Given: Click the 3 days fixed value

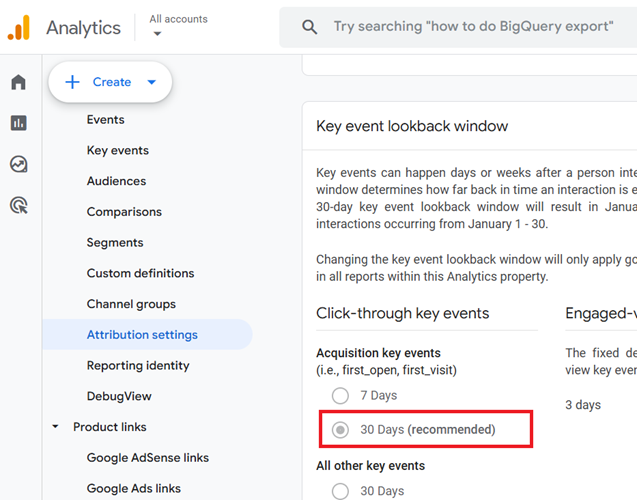Looking at the screenshot, I should [x=583, y=405].
